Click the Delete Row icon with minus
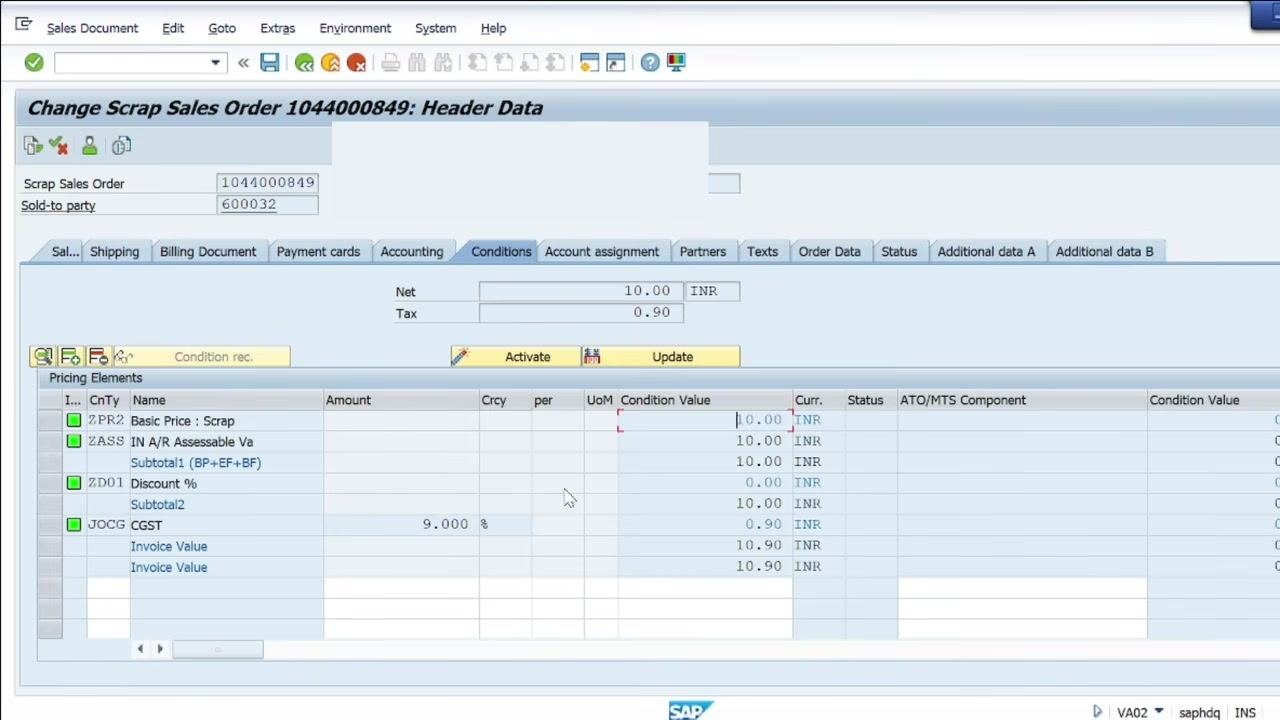Screen dimensions: 1280x720 click(x=97, y=357)
